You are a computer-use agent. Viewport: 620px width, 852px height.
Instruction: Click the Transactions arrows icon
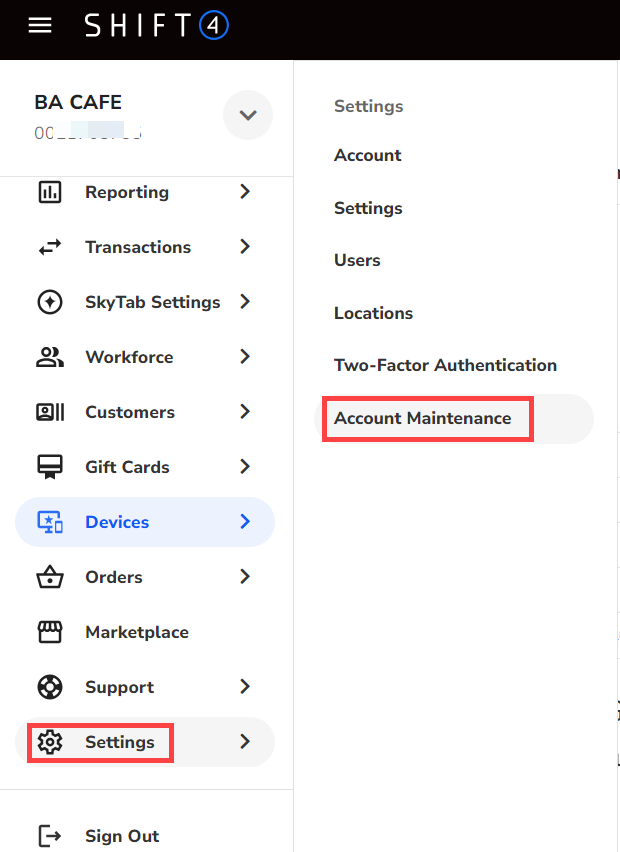49,247
